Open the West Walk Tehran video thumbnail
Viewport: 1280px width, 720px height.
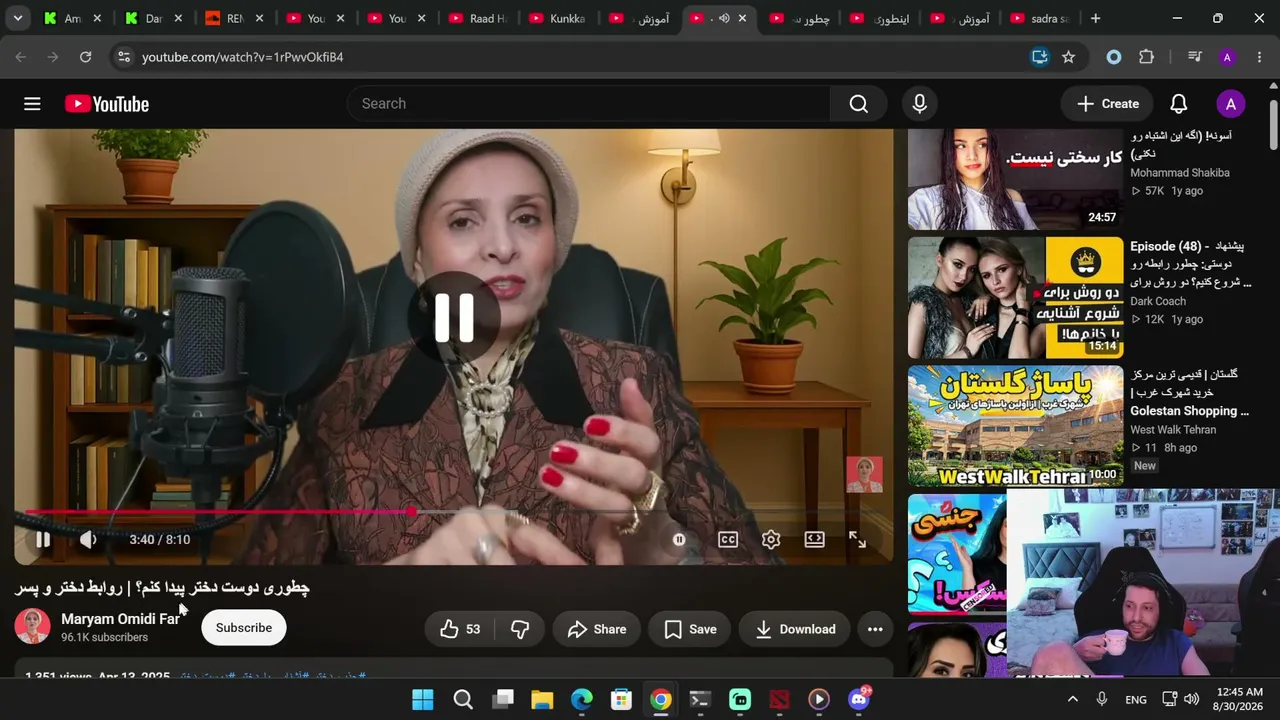click(x=1015, y=426)
